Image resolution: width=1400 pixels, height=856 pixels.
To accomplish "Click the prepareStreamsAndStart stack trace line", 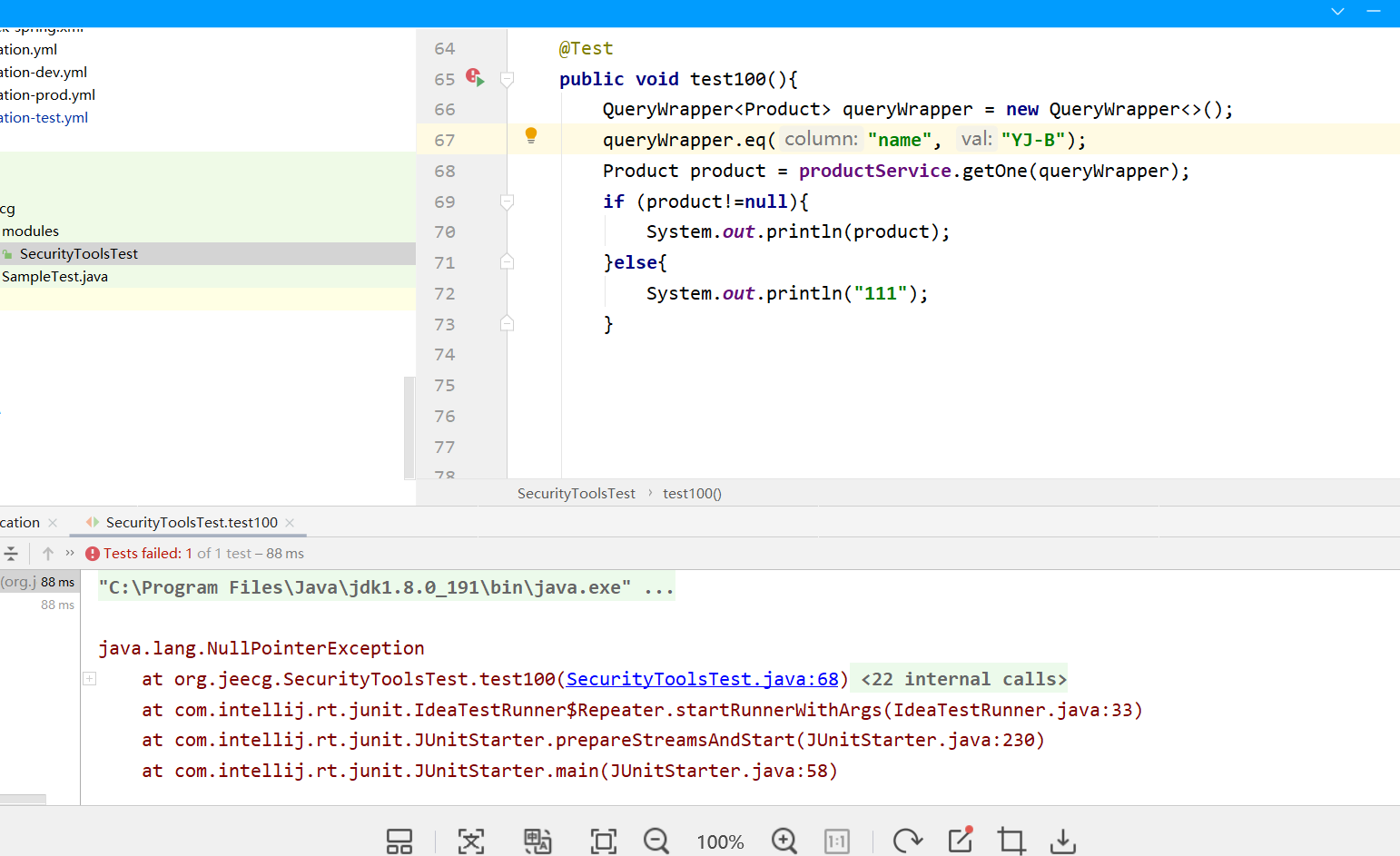I will (x=593, y=740).
